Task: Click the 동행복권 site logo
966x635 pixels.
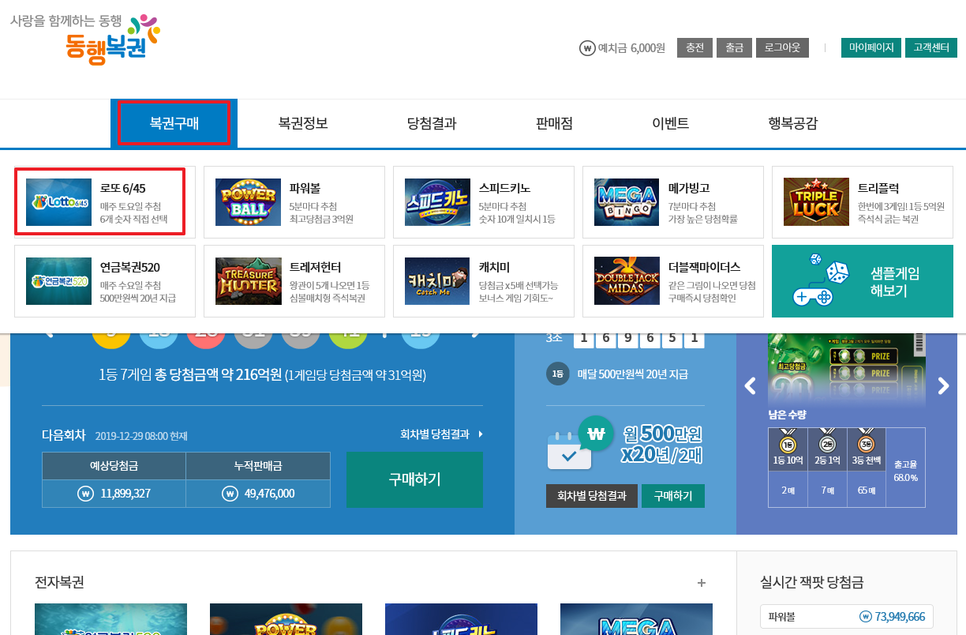Action: (x=112, y=39)
